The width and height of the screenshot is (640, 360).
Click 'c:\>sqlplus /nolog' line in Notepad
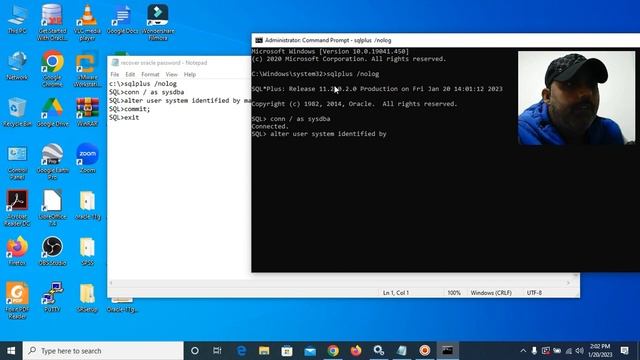(x=143, y=84)
